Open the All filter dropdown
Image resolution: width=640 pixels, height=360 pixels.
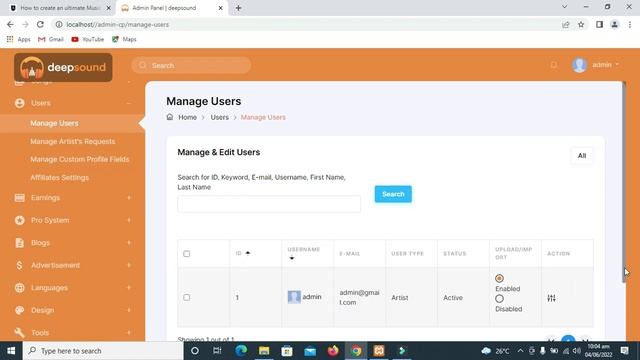click(x=582, y=156)
